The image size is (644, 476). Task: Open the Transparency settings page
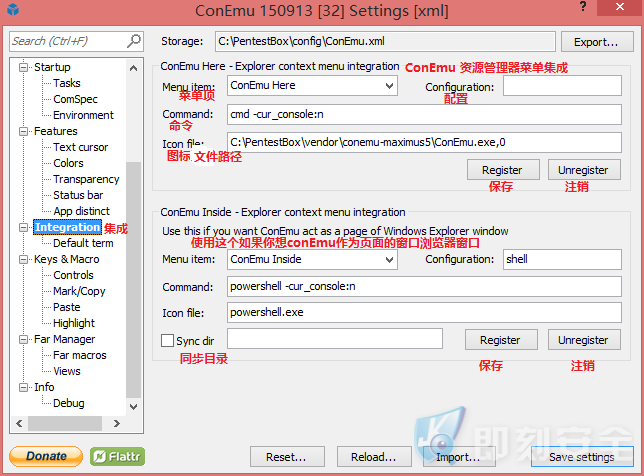(86, 179)
